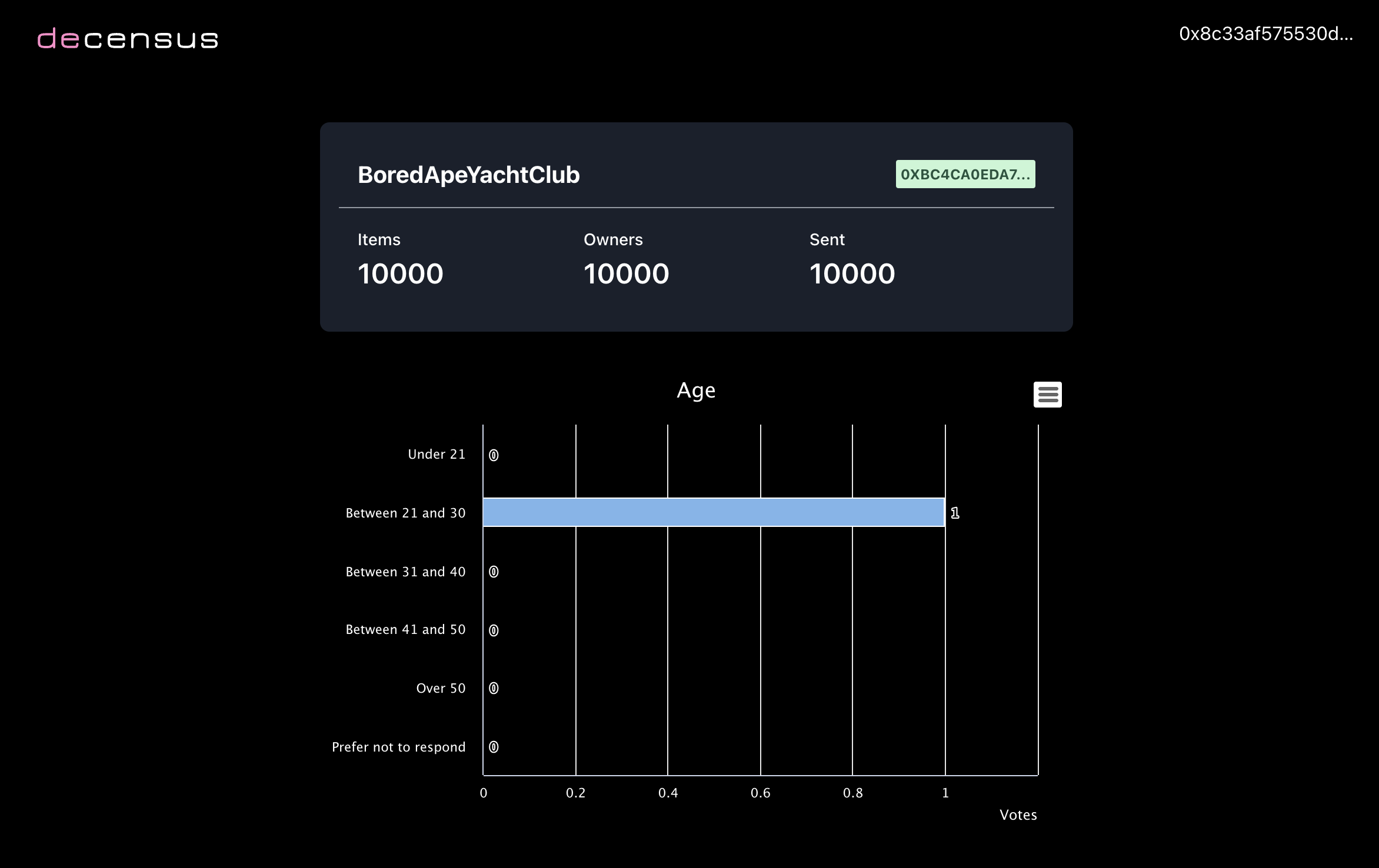Click the 0 data label for Between 31 and 40
The width and height of the screenshot is (1379, 868).
coord(494,572)
